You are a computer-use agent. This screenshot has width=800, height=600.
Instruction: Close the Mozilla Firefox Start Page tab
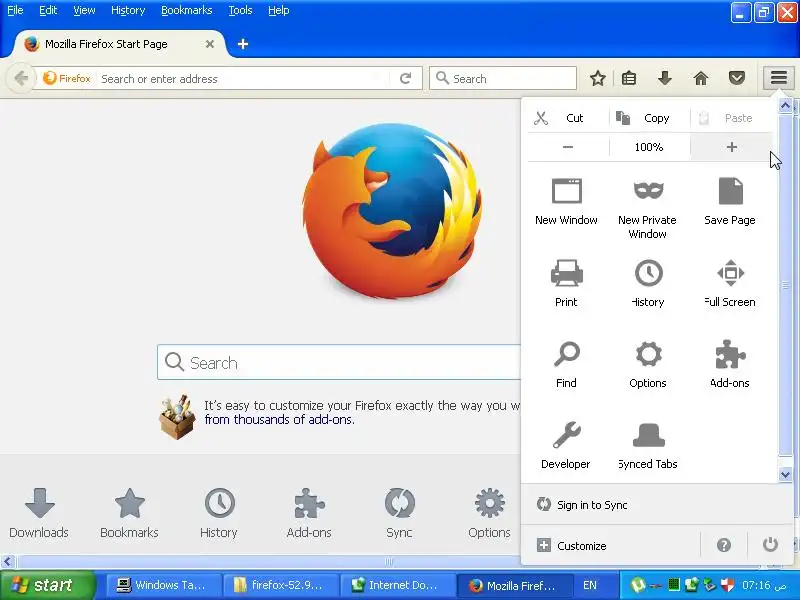(210, 44)
